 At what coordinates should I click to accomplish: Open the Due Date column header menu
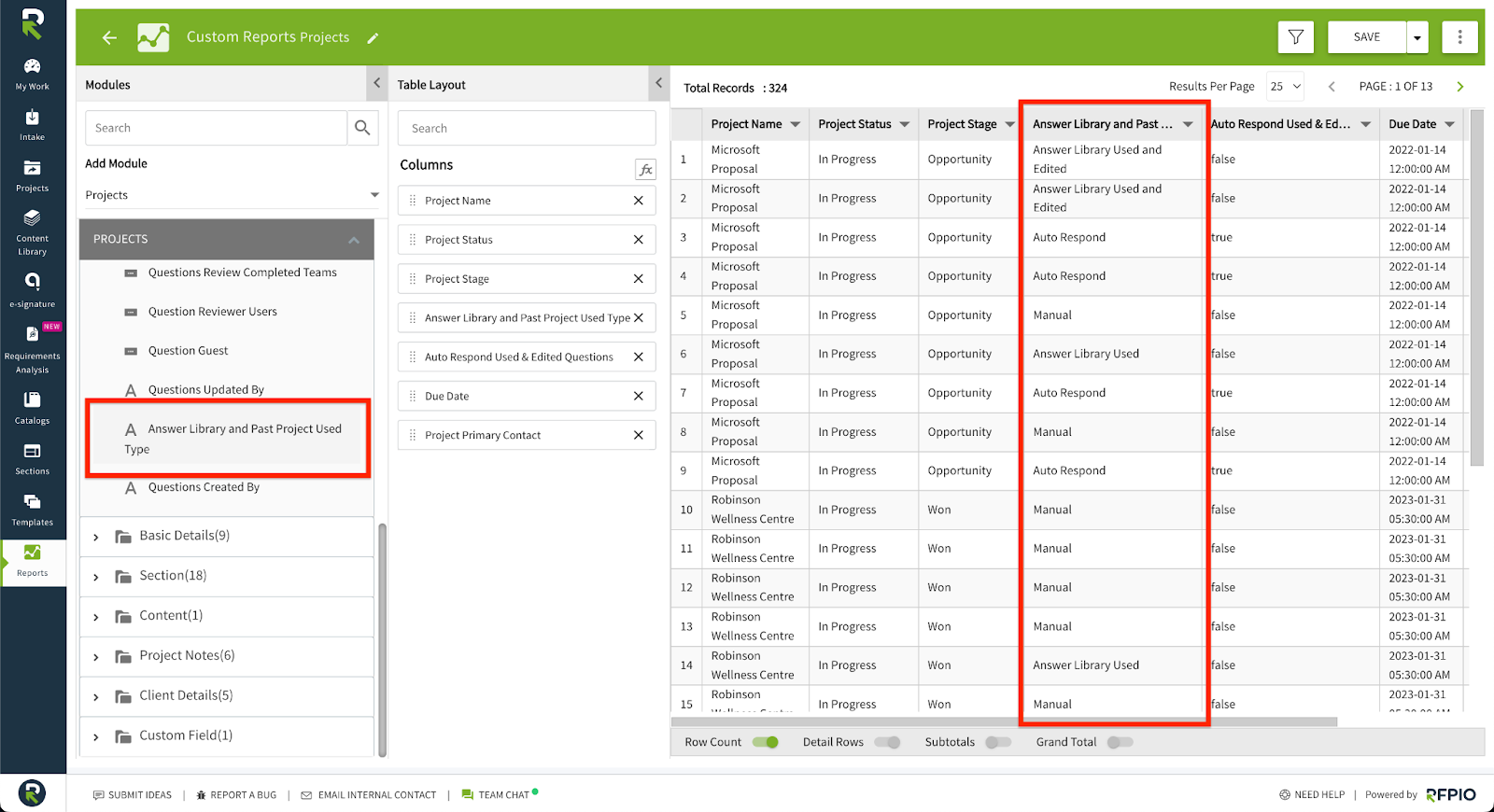pos(1450,124)
